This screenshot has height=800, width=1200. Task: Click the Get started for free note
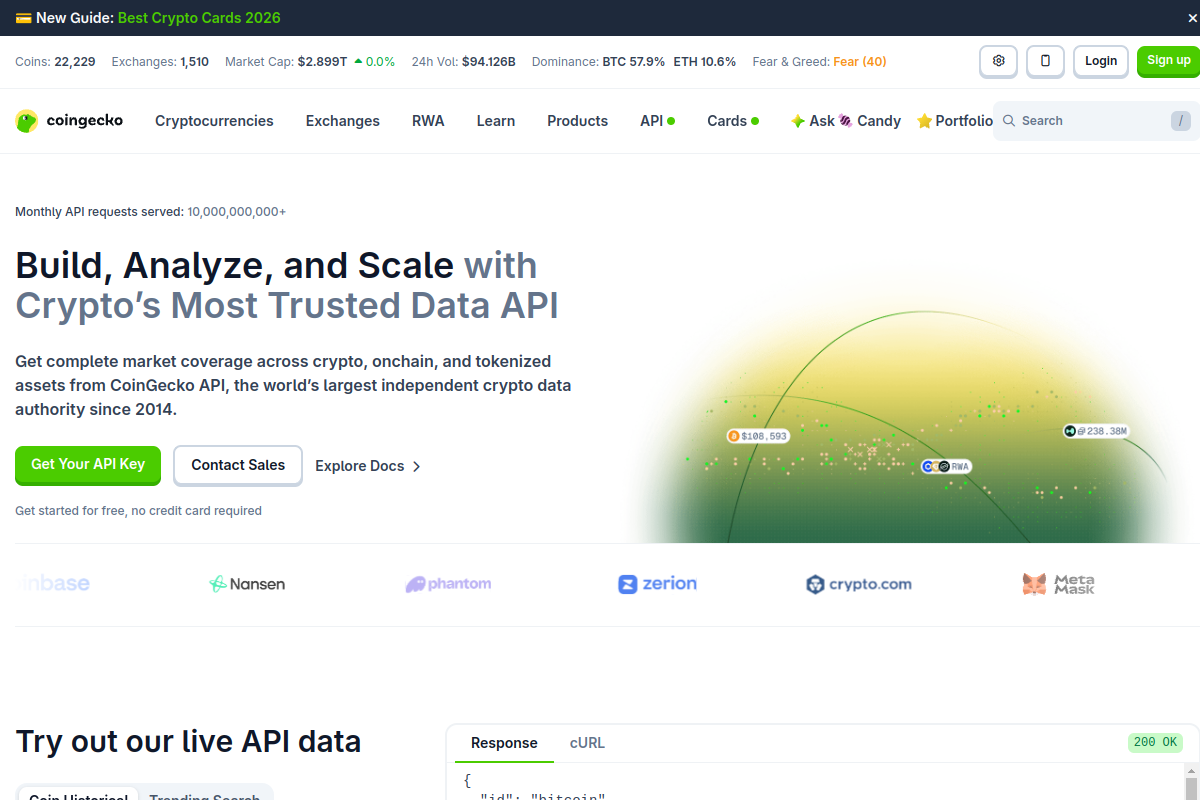click(138, 511)
